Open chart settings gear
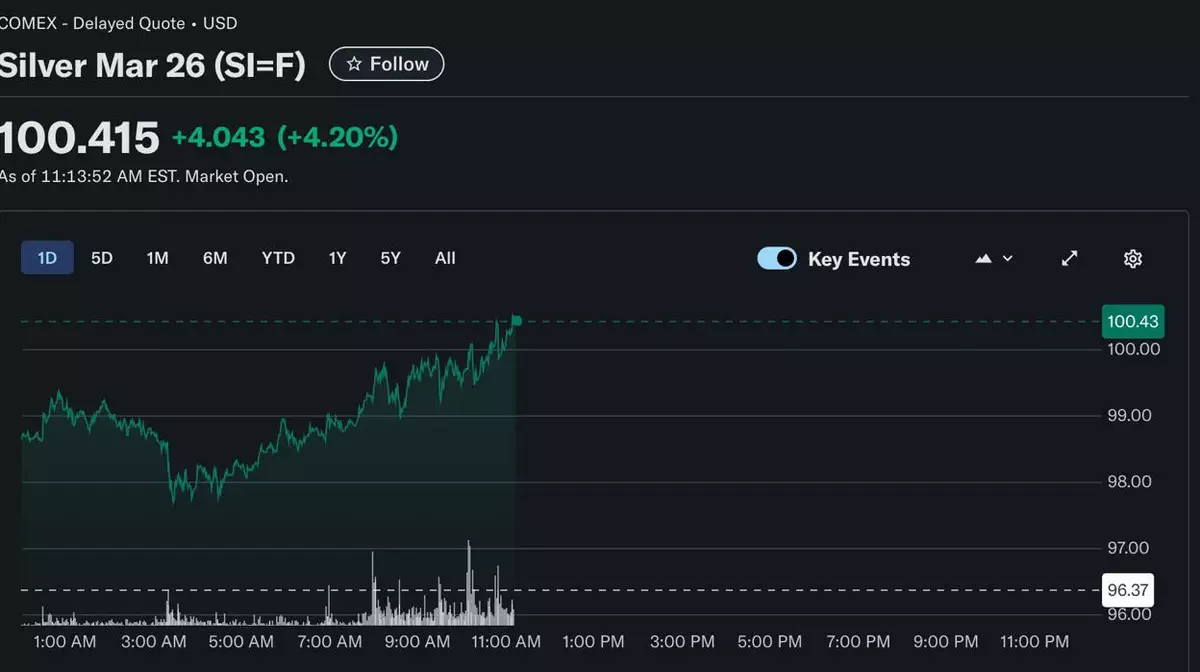 point(1133,259)
